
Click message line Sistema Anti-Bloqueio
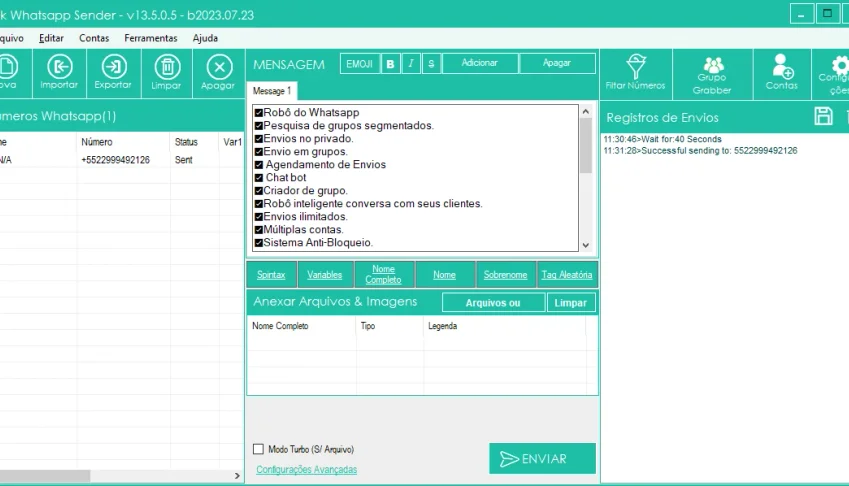[x=314, y=242]
